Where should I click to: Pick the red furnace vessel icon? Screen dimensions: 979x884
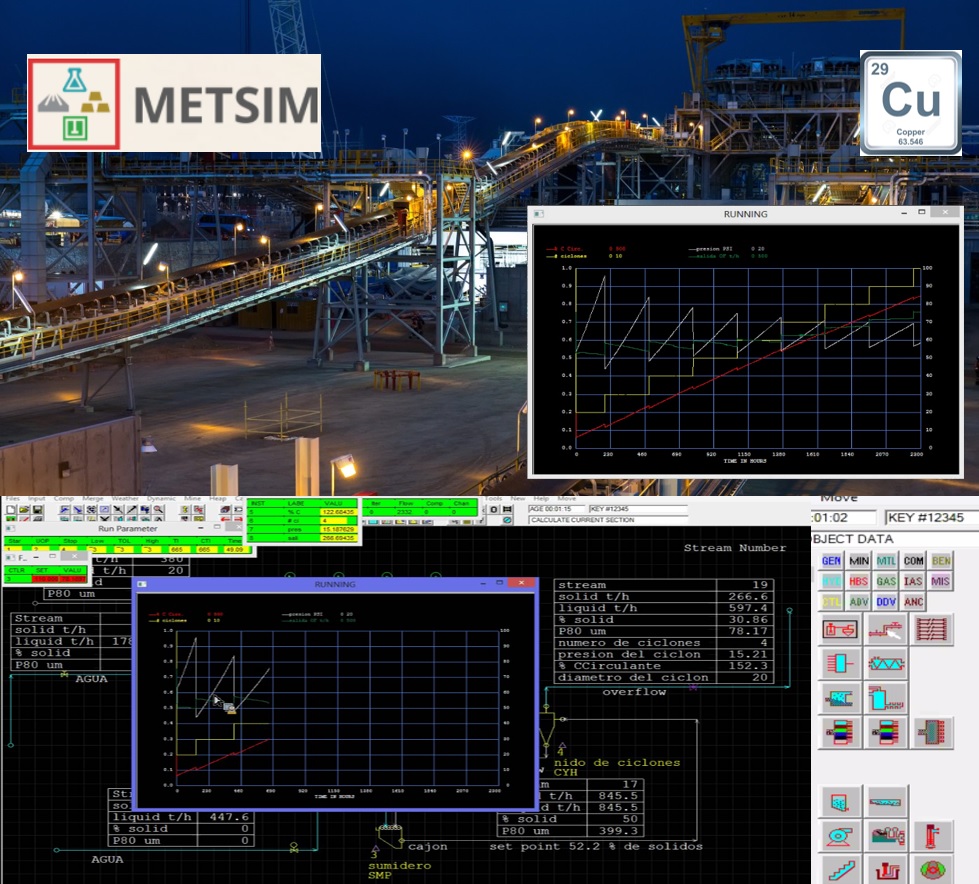coord(886,870)
